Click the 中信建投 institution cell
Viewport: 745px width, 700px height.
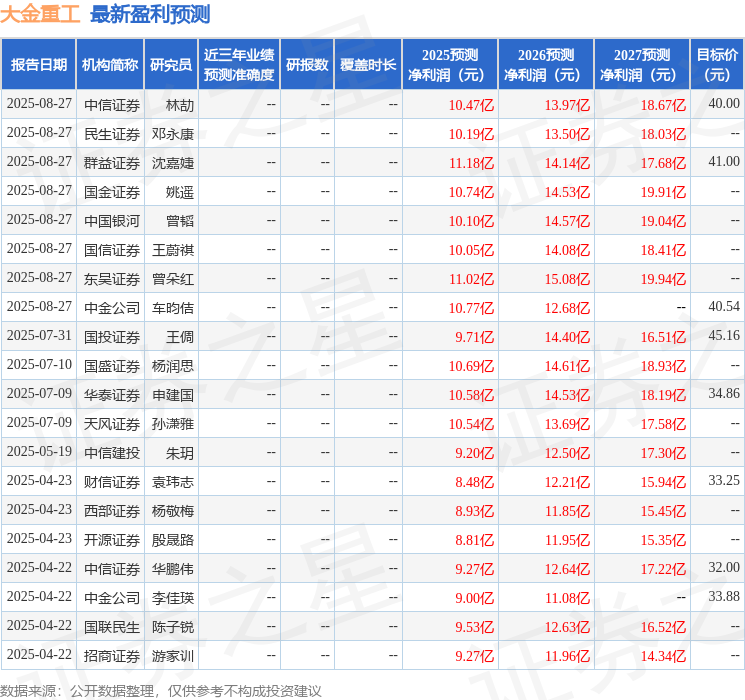[x=112, y=453]
